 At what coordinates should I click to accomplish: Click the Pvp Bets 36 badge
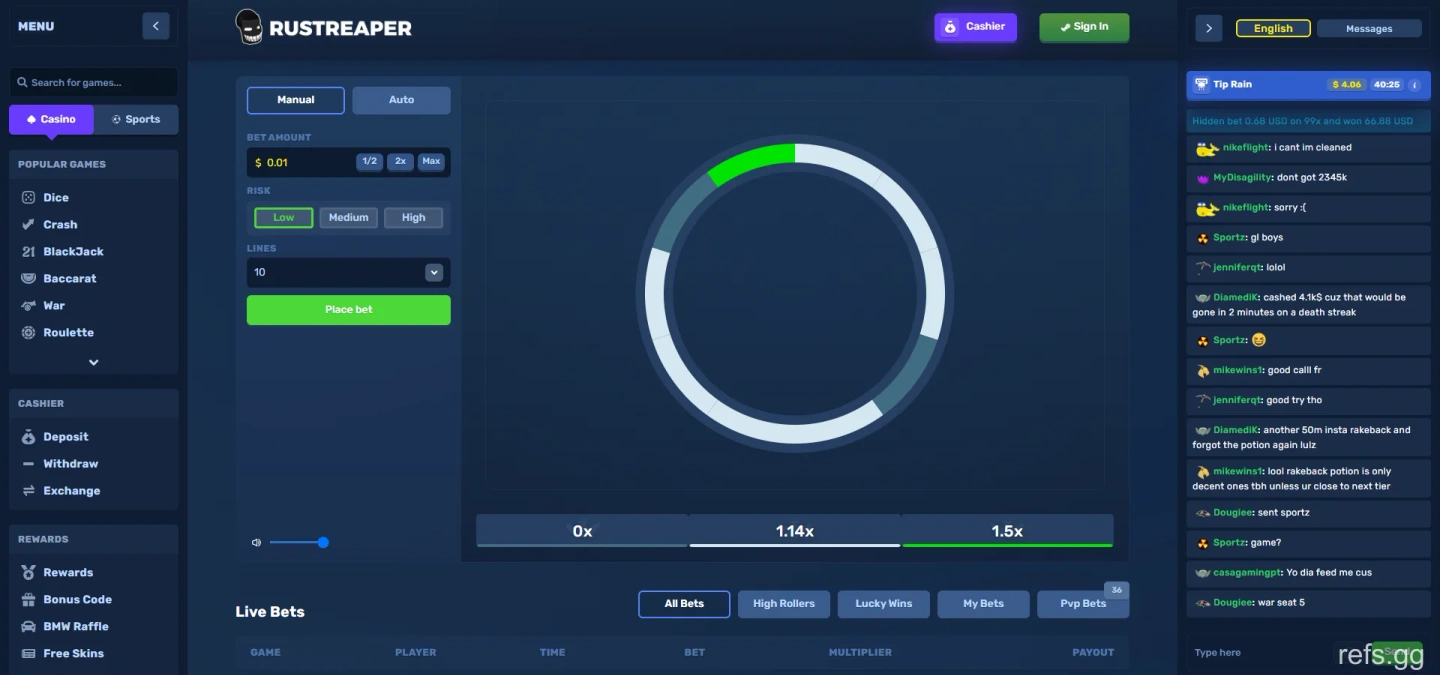pos(1117,590)
